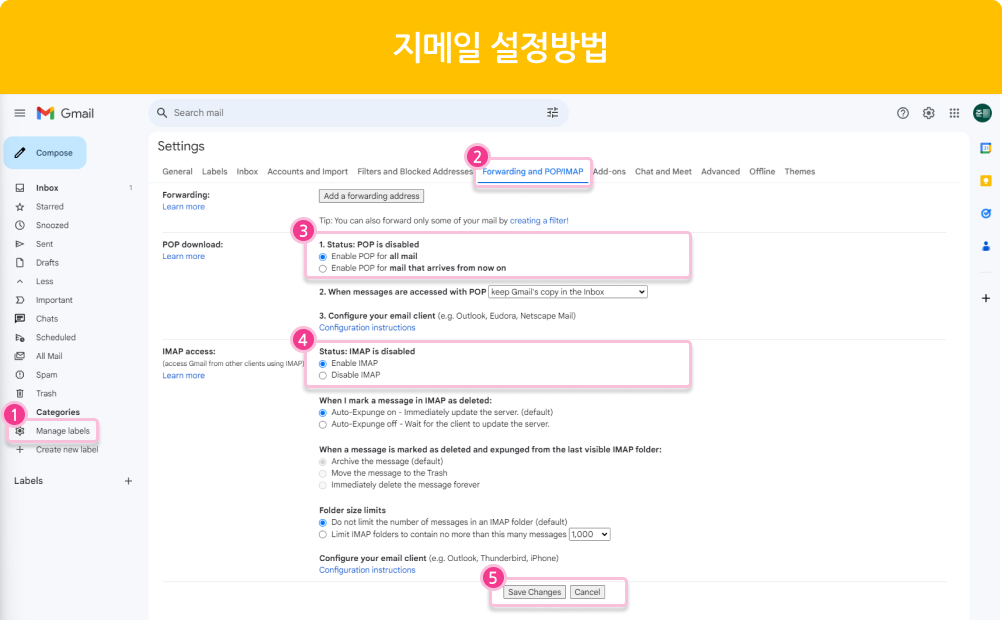Screen dimensions: 1002x629
Task: Click the Snoozed clock icon
Action: 20,225
